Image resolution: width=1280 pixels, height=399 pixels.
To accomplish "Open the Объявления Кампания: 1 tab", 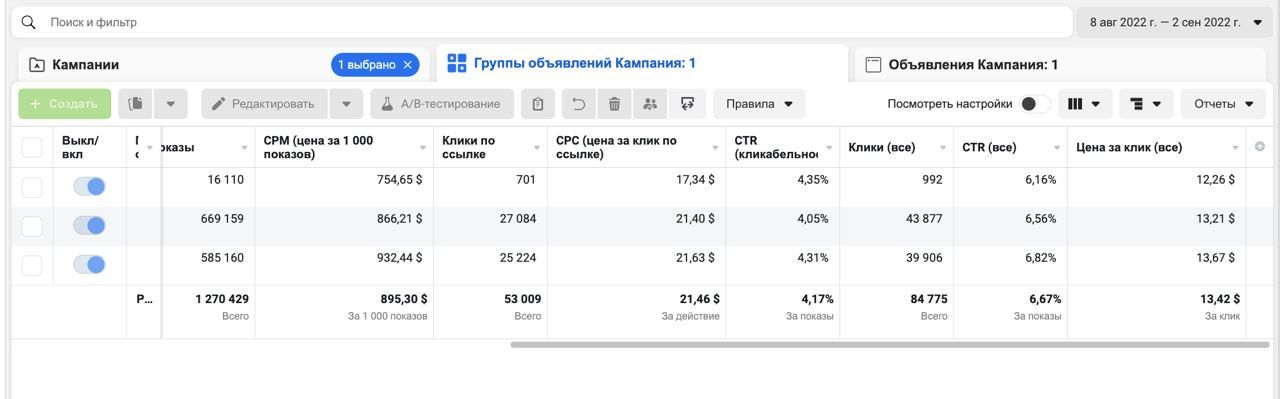I will (973, 65).
